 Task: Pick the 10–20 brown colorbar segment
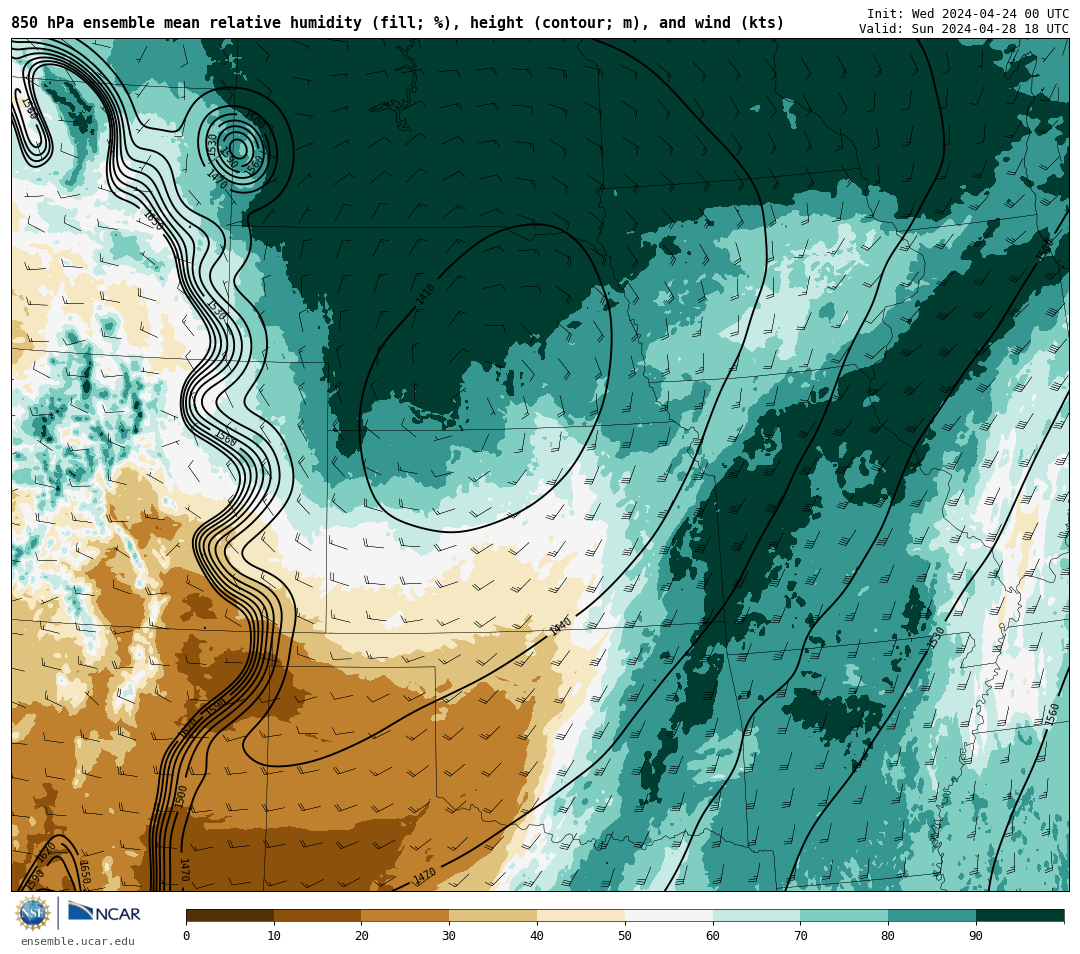click(x=318, y=916)
